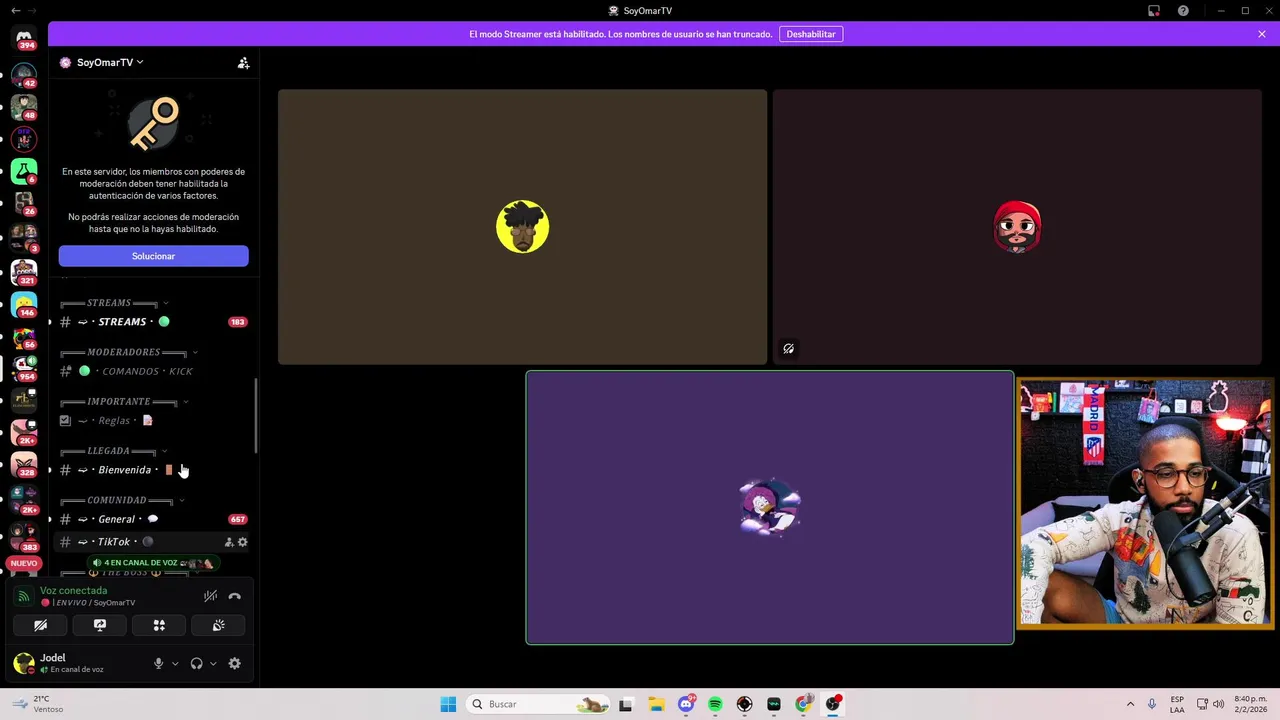Collapse the COMUNIDAD category
The width and height of the screenshot is (1280, 720).
[122, 500]
